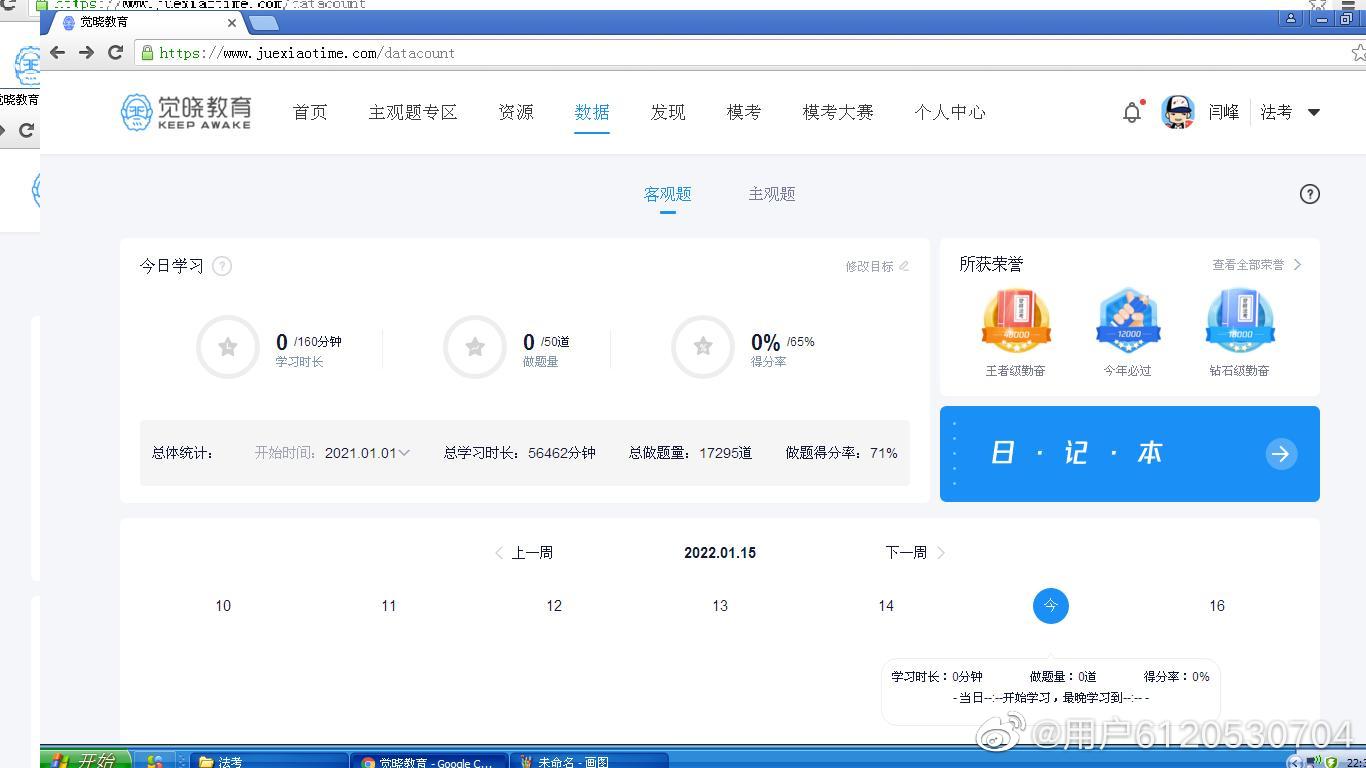
Task: Click the 觉晓教育 - Google Chrome taskbar item
Action: coord(429,761)
